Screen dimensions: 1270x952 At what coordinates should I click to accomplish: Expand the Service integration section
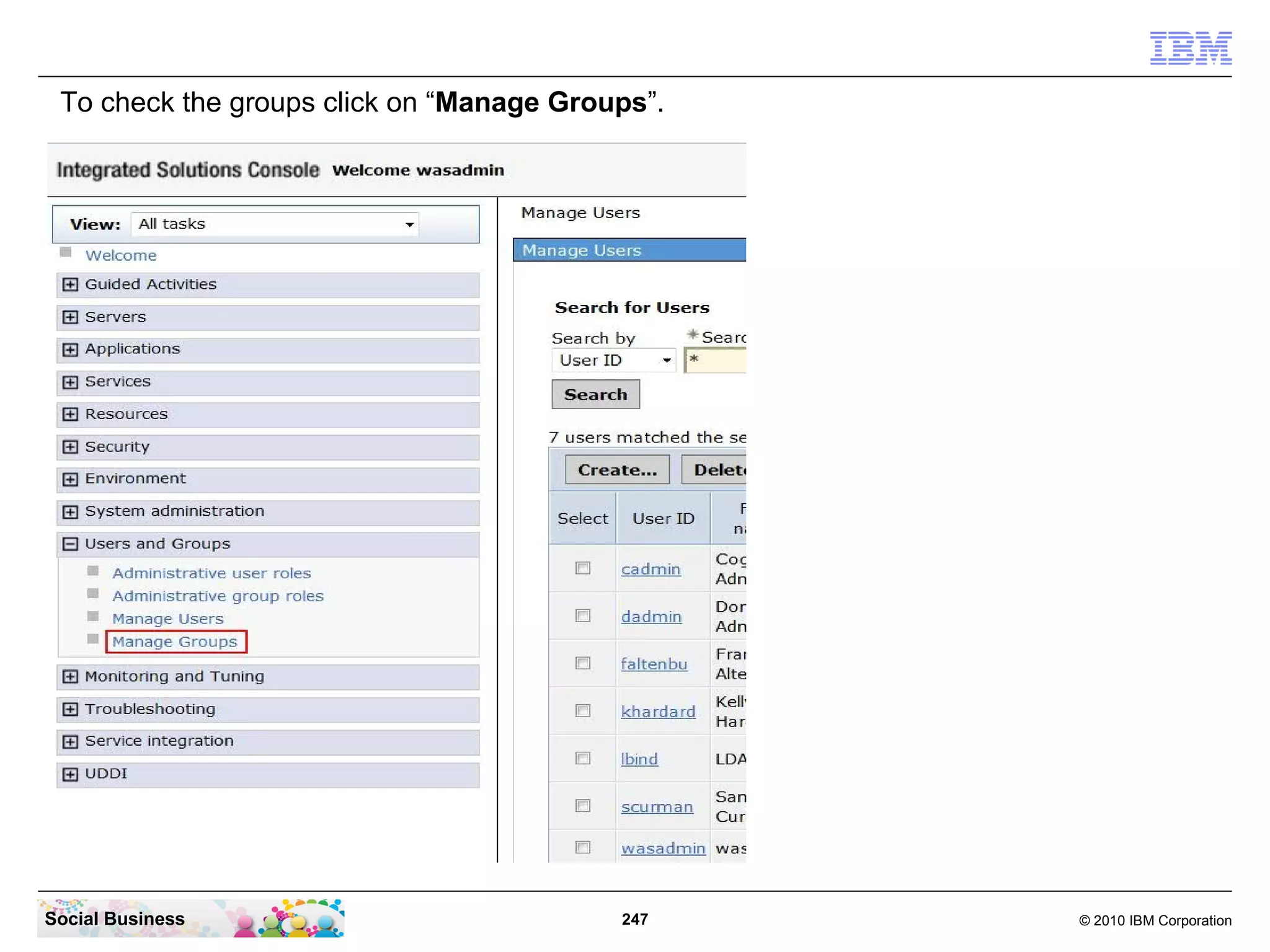71,742
